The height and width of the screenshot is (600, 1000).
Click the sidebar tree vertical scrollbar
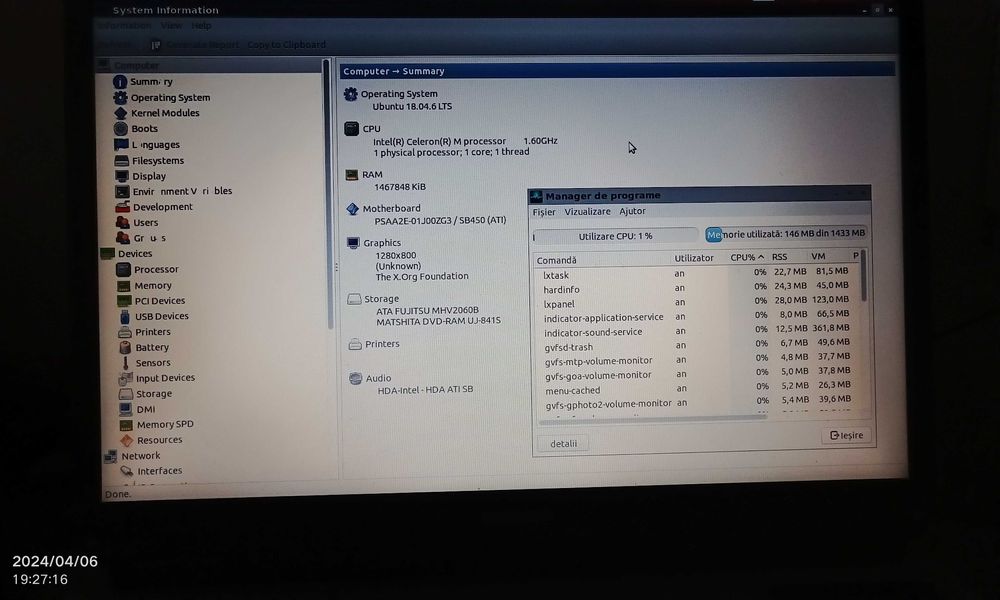point(329,194)
